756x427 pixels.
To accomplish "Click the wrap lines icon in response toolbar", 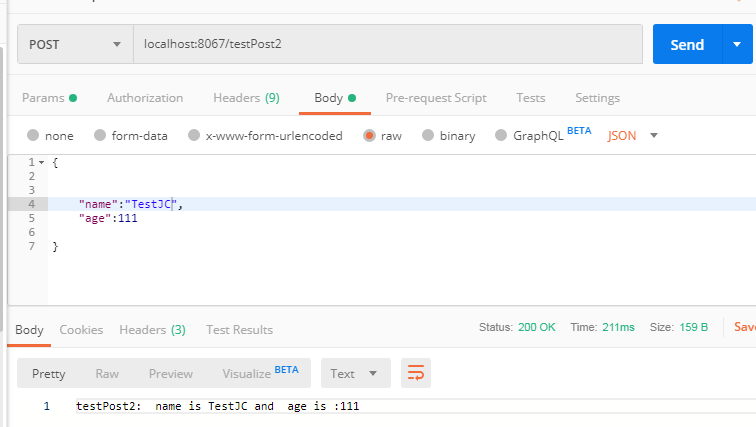I will (416, 373).
